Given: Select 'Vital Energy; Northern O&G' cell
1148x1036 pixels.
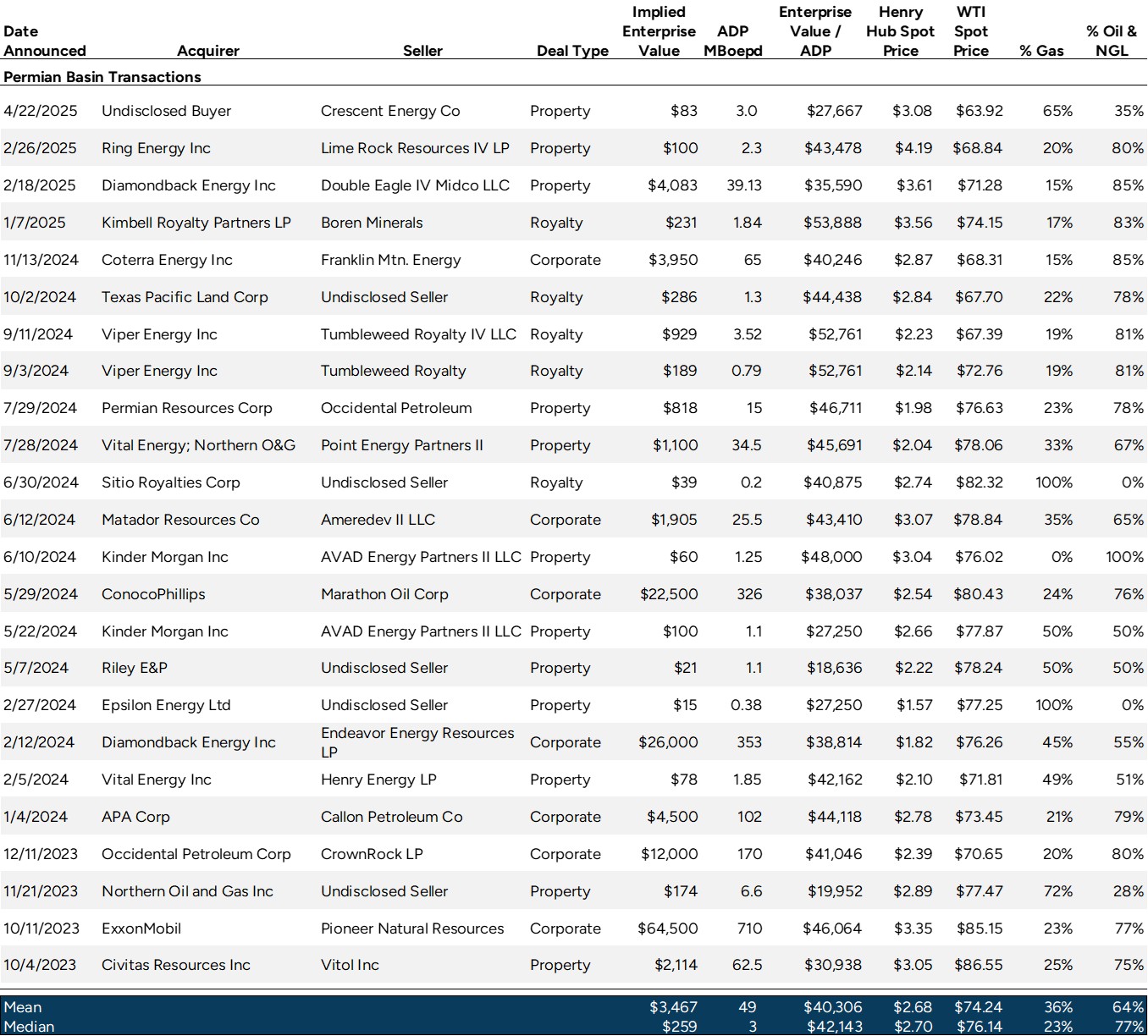Looking at the screenshot, I should 199,445.
